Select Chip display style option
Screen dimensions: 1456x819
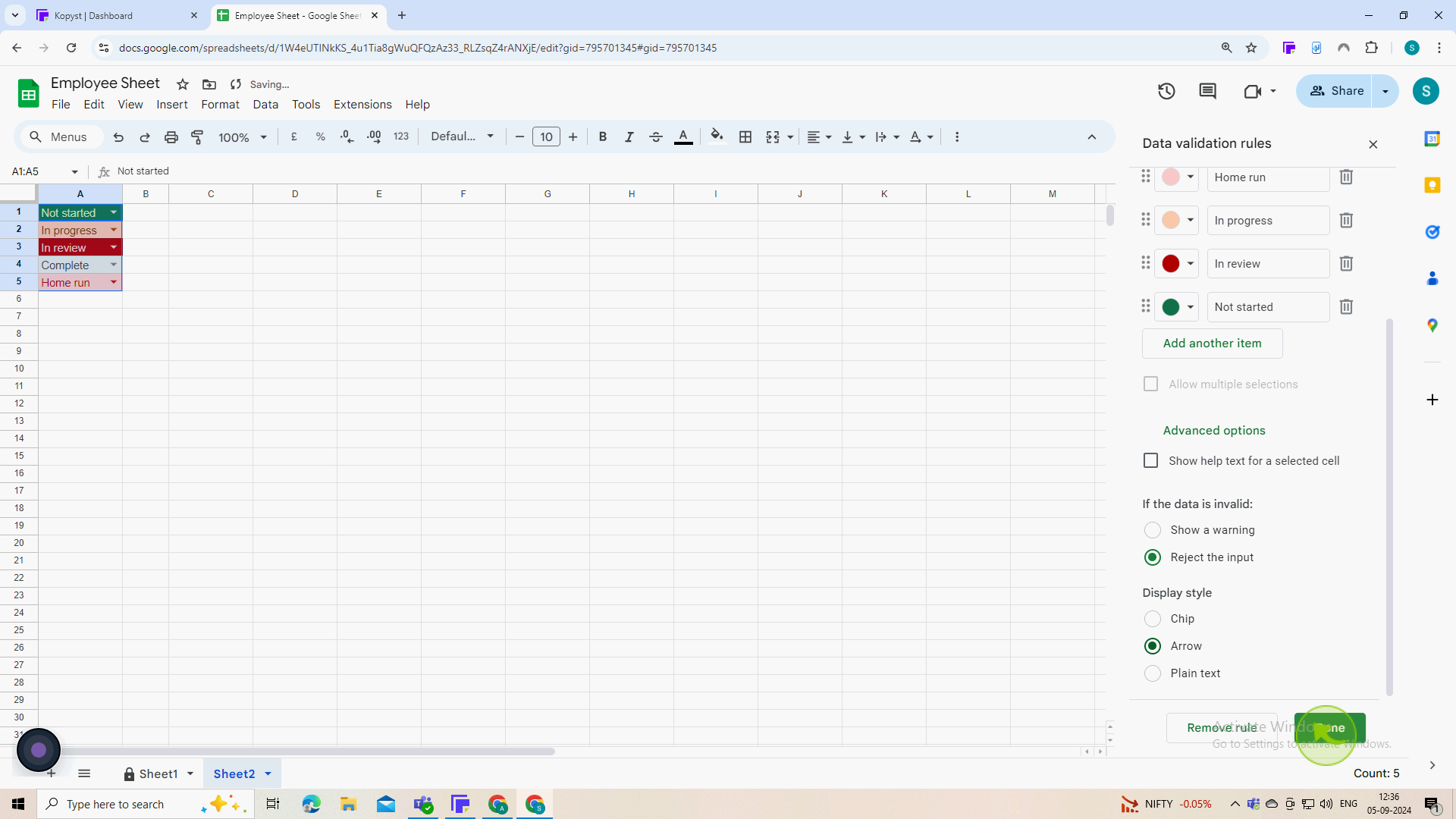pos(1153,618)
